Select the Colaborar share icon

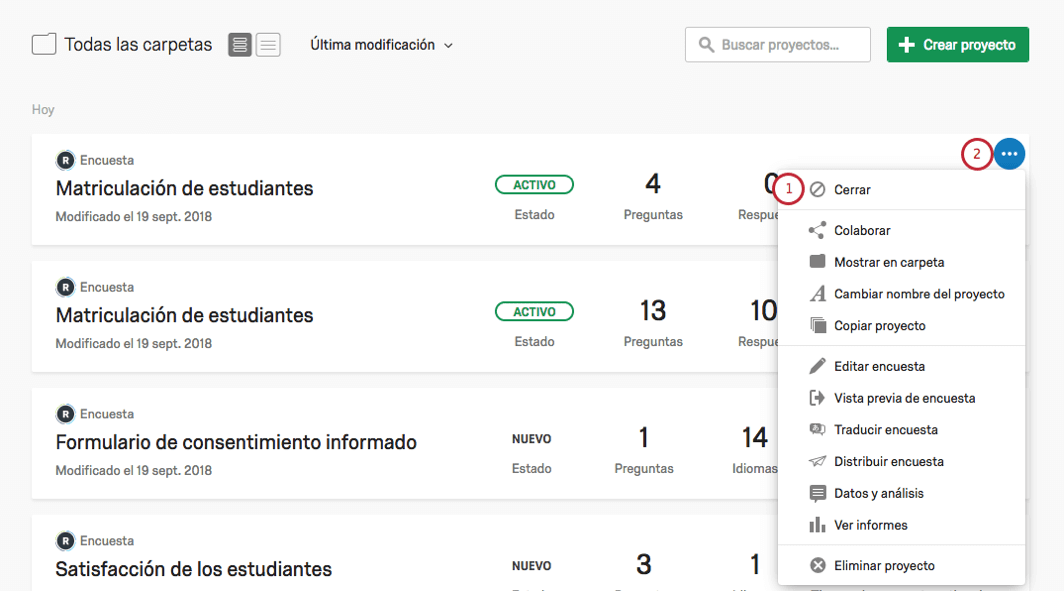click(817, 231)
